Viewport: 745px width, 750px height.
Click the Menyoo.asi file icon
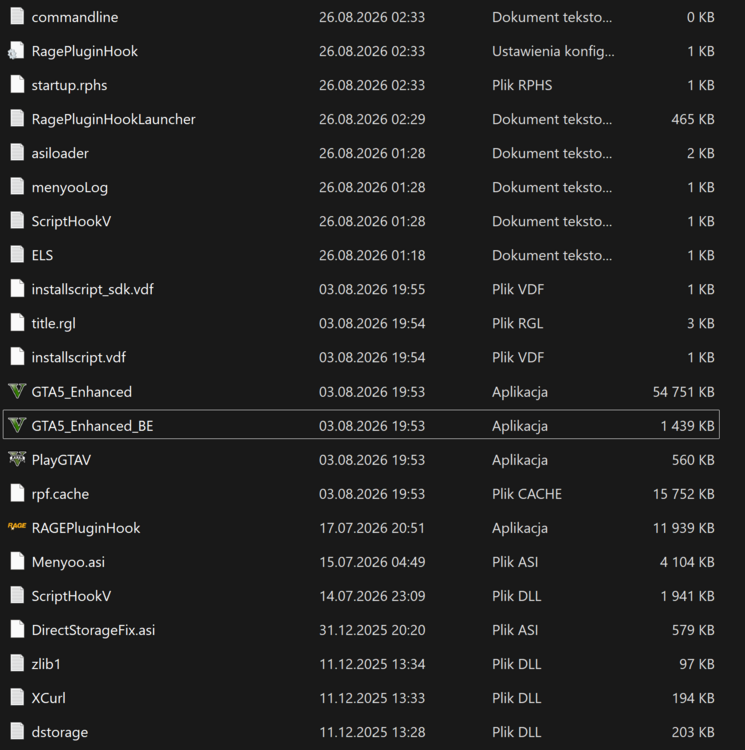coord(17,561)
